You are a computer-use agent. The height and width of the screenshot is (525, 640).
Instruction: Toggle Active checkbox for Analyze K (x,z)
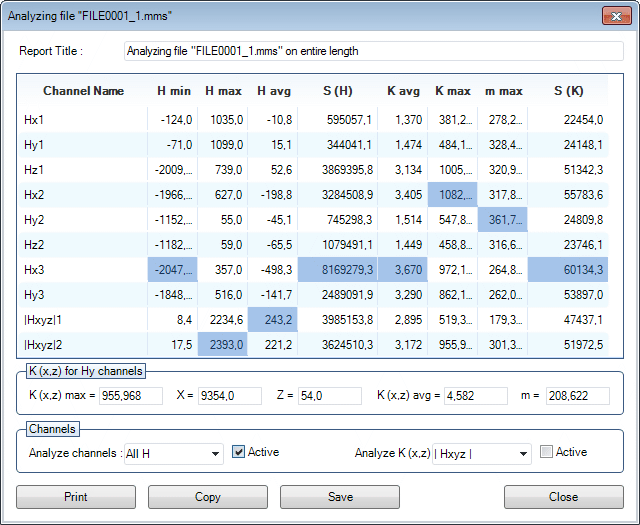546,453
